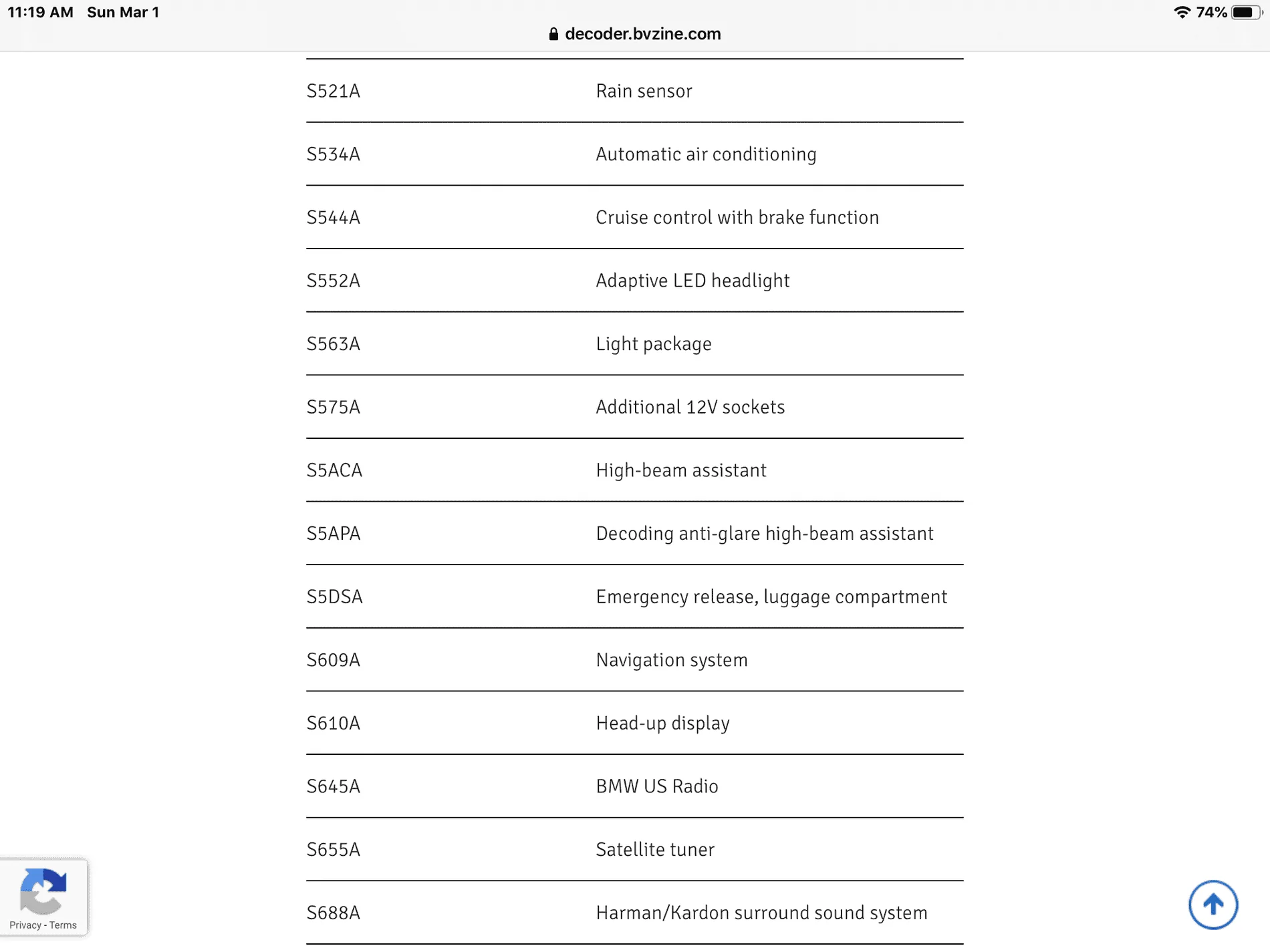
Task: Tap the scroll-to-top arrow button
Action: (x=1213, y=905)
